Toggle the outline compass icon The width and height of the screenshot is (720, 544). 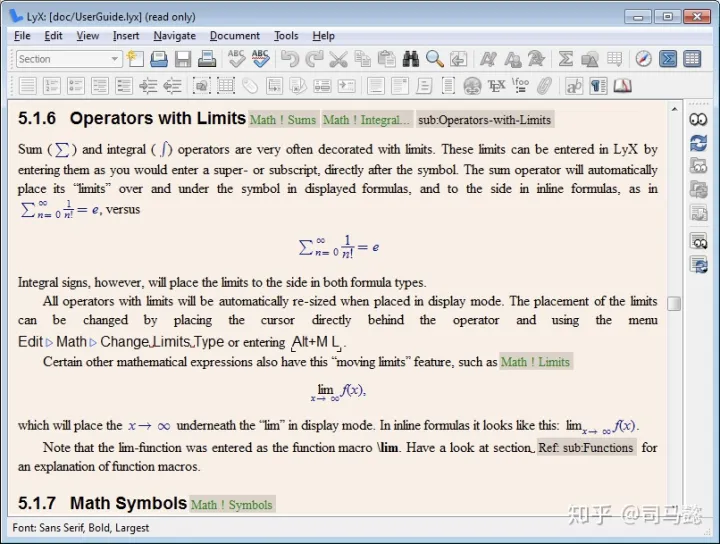(x=643, y=59)
